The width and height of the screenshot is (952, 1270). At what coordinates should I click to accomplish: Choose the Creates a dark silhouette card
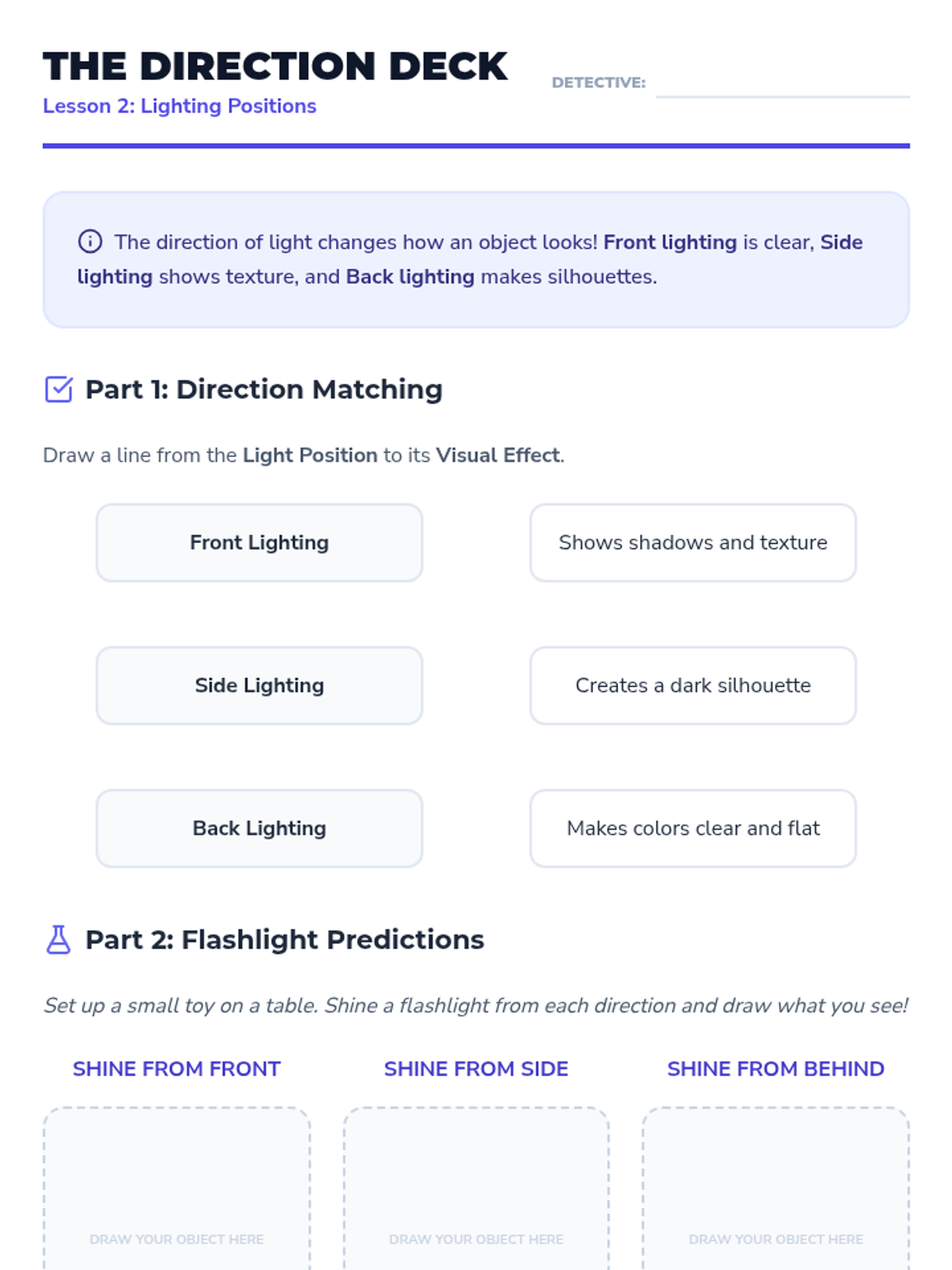(693, 686)
